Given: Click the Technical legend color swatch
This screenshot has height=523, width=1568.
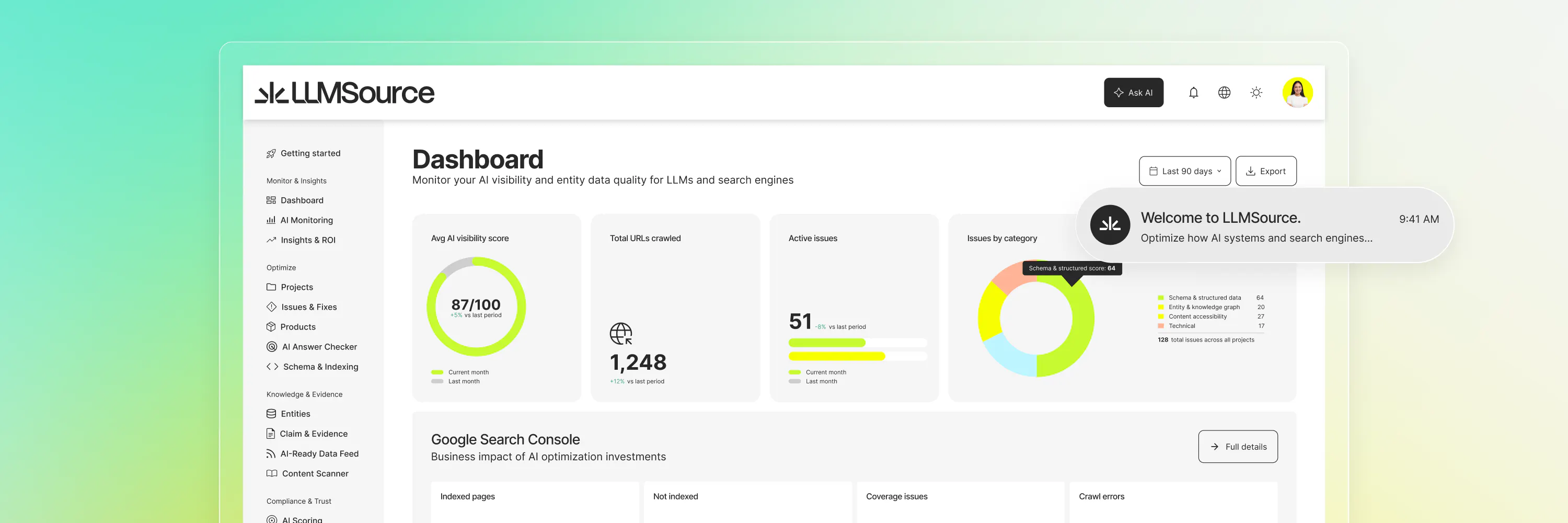Looking at the screenshot, I should pyautogui.click(x=1161, y=326).
